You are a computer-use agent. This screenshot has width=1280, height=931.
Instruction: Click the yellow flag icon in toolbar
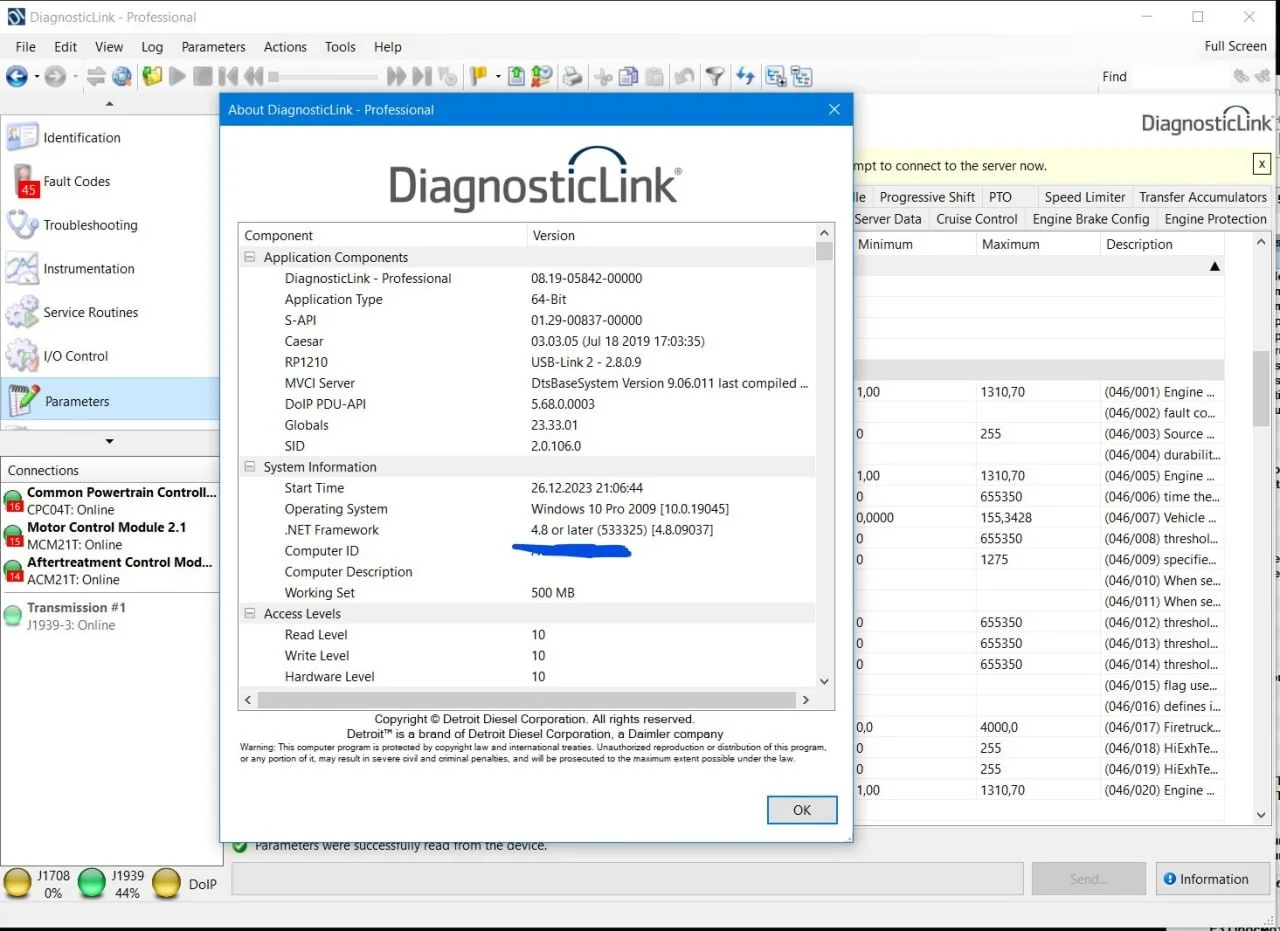click(x=477, y=76)
